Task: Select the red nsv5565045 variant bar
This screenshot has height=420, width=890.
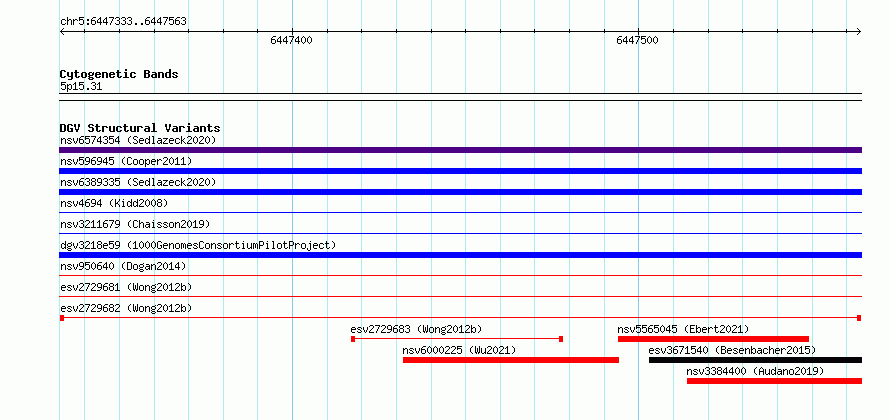Action: (x=713, y=339)
